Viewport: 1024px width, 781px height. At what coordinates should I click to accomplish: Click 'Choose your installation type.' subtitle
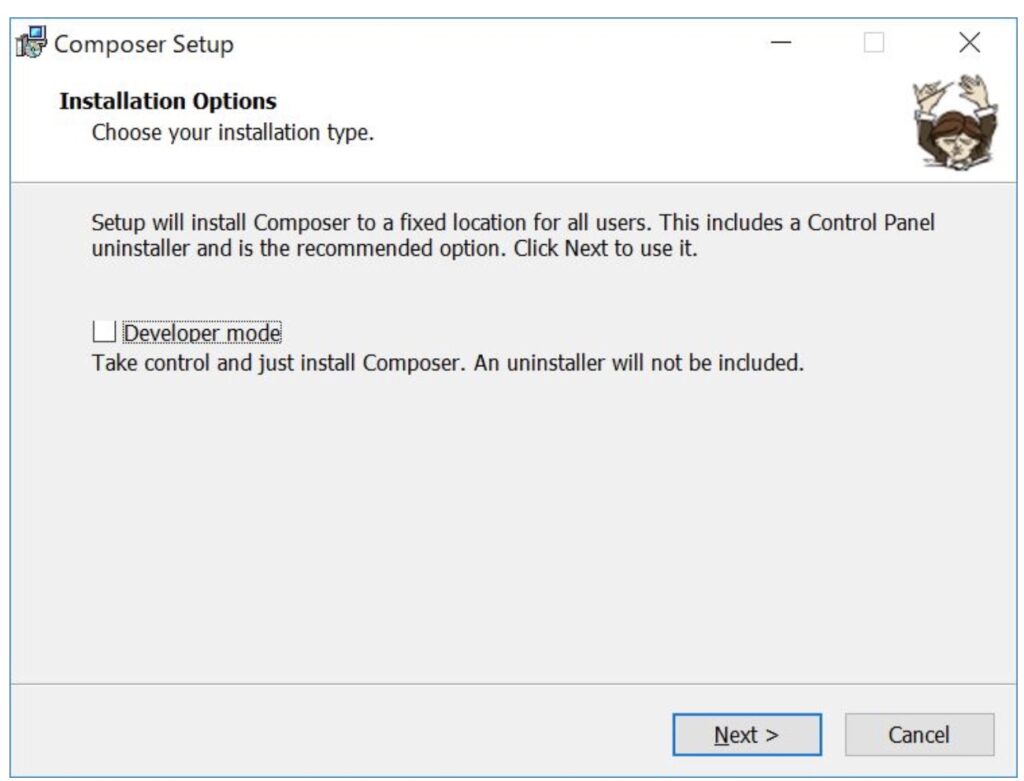(x=233, y=132)
